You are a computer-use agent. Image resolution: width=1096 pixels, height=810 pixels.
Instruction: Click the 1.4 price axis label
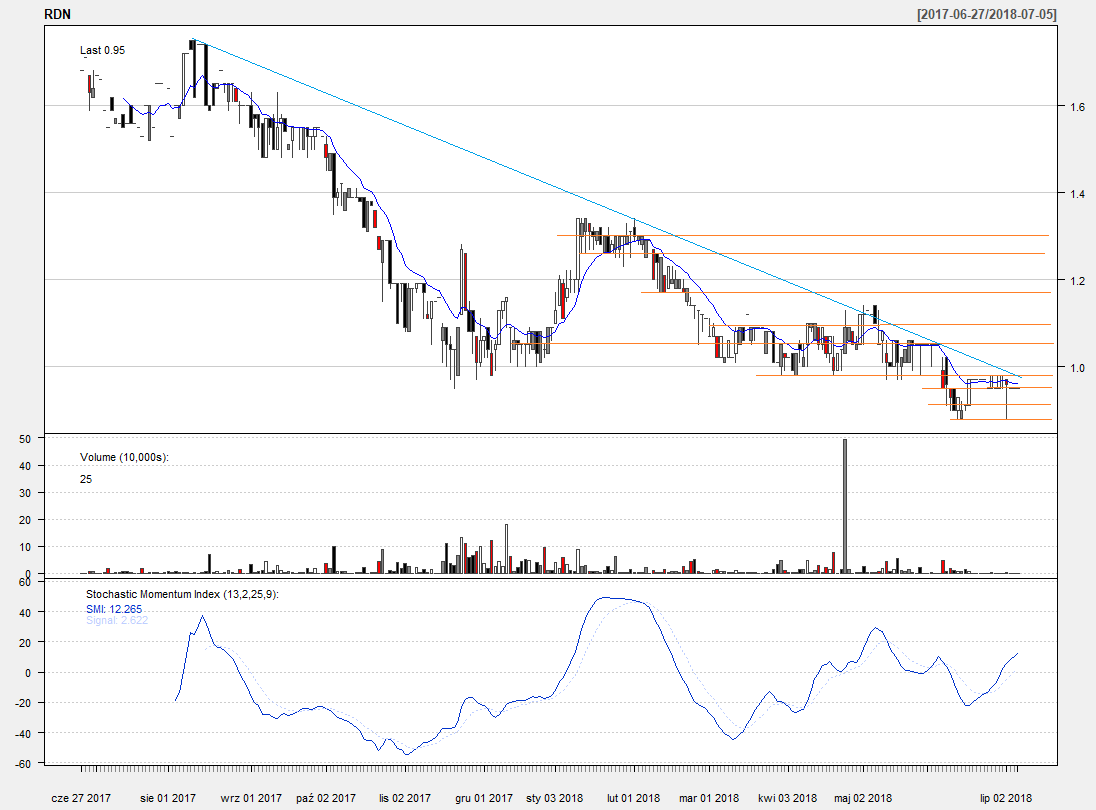[x=1077, y=194]
